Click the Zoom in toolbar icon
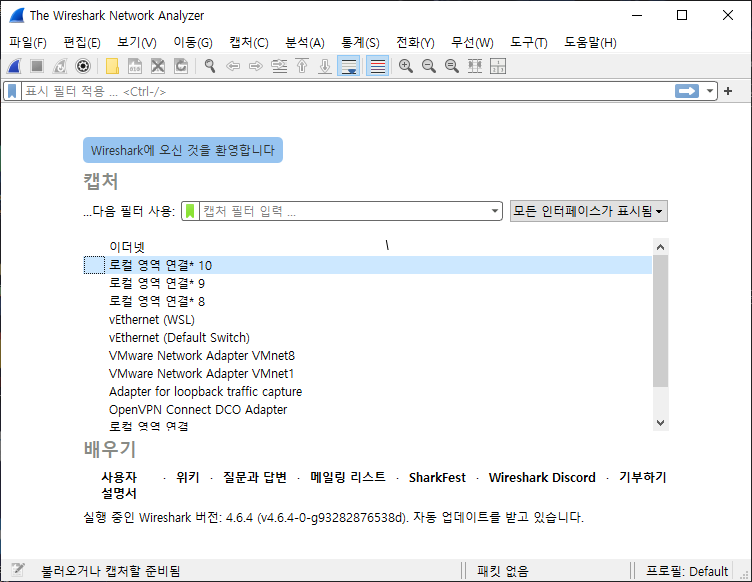The width and height of the screenshot is (752, 582). 406,66
